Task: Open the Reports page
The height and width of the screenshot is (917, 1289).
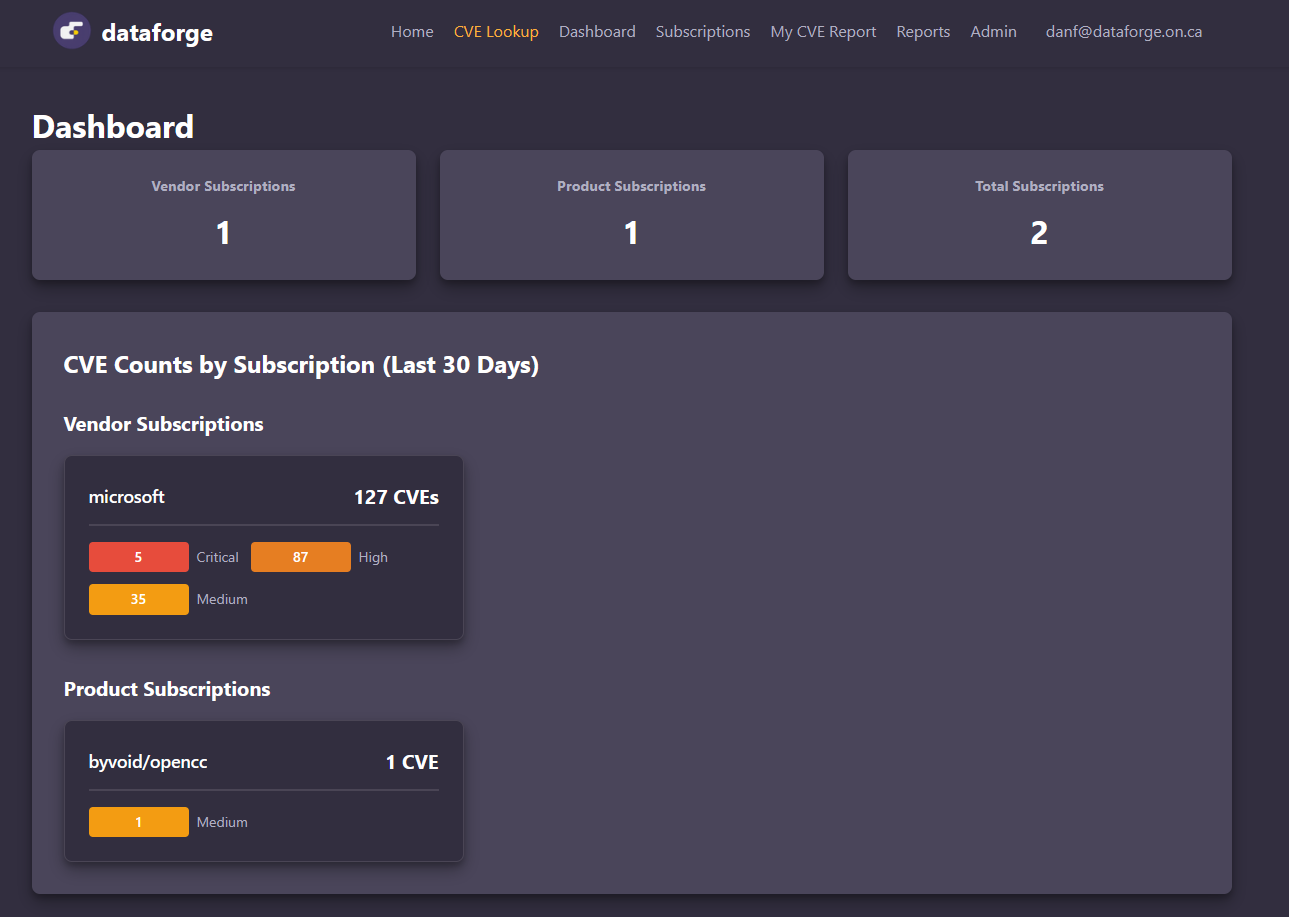Action: pos(923,32)
